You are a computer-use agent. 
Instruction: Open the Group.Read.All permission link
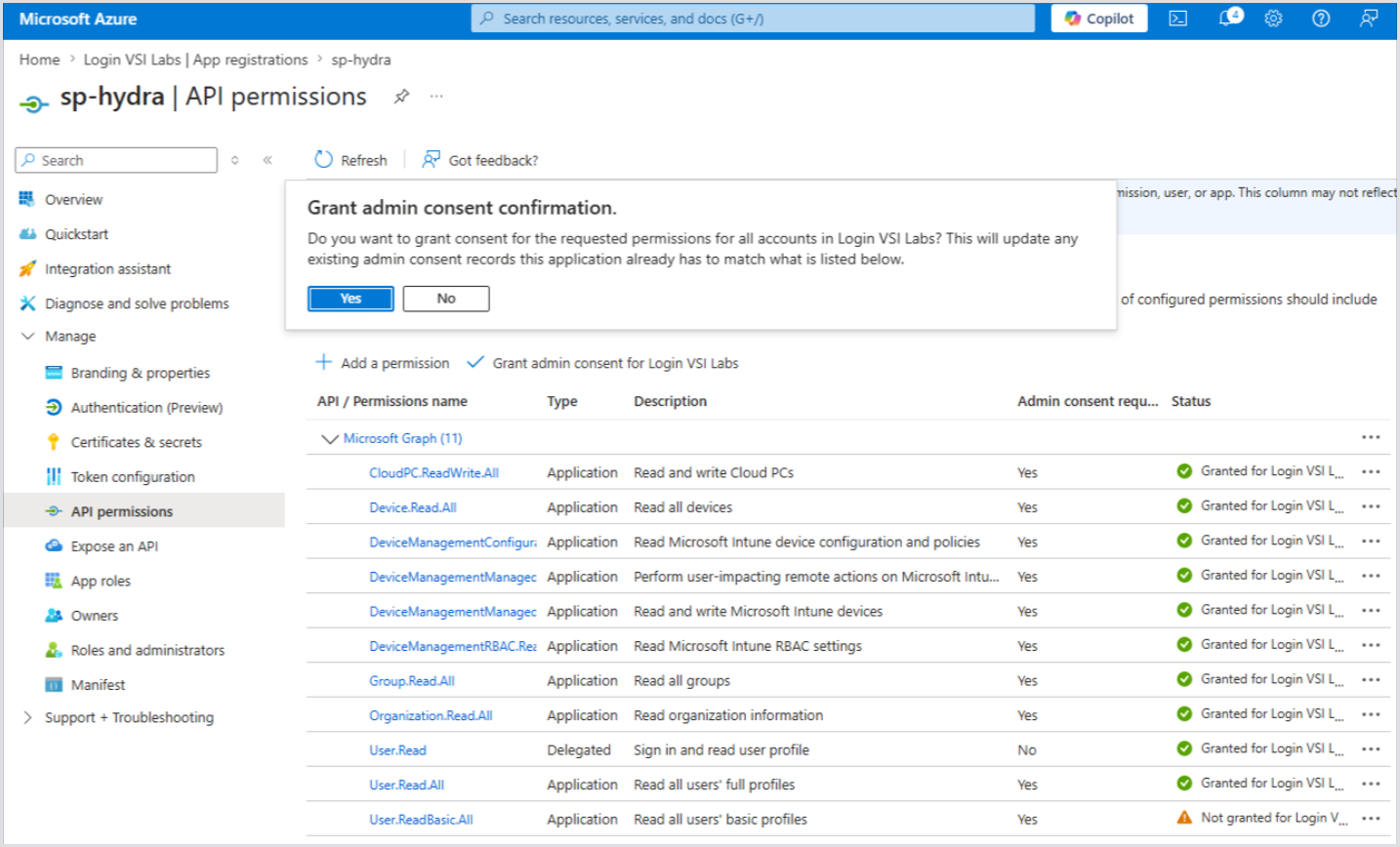[412, 681]
